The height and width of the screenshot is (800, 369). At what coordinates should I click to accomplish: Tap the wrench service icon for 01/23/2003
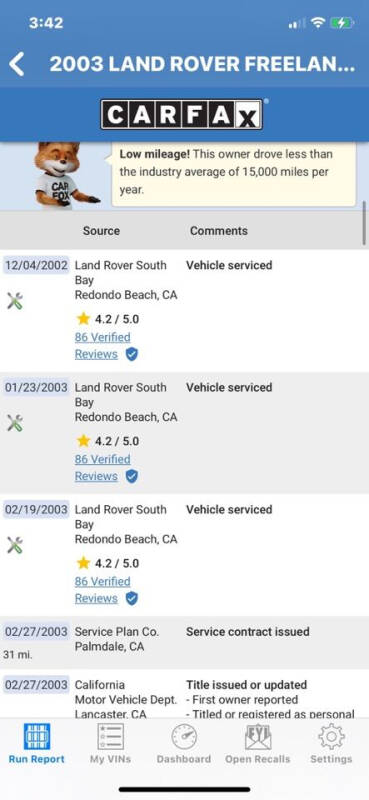pyautogui.click(x=15, y=423)
